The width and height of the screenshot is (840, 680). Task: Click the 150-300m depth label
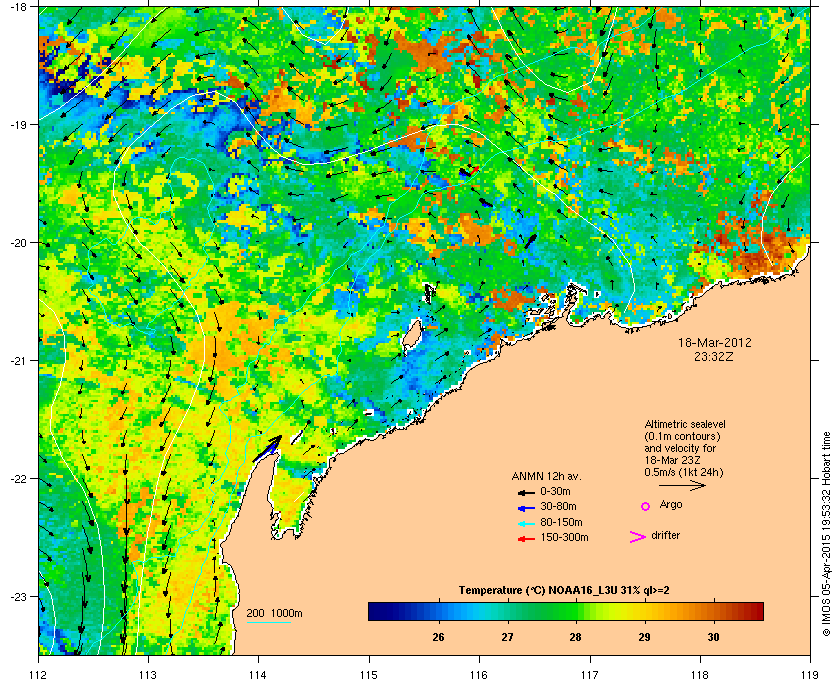tap(564, 537)
